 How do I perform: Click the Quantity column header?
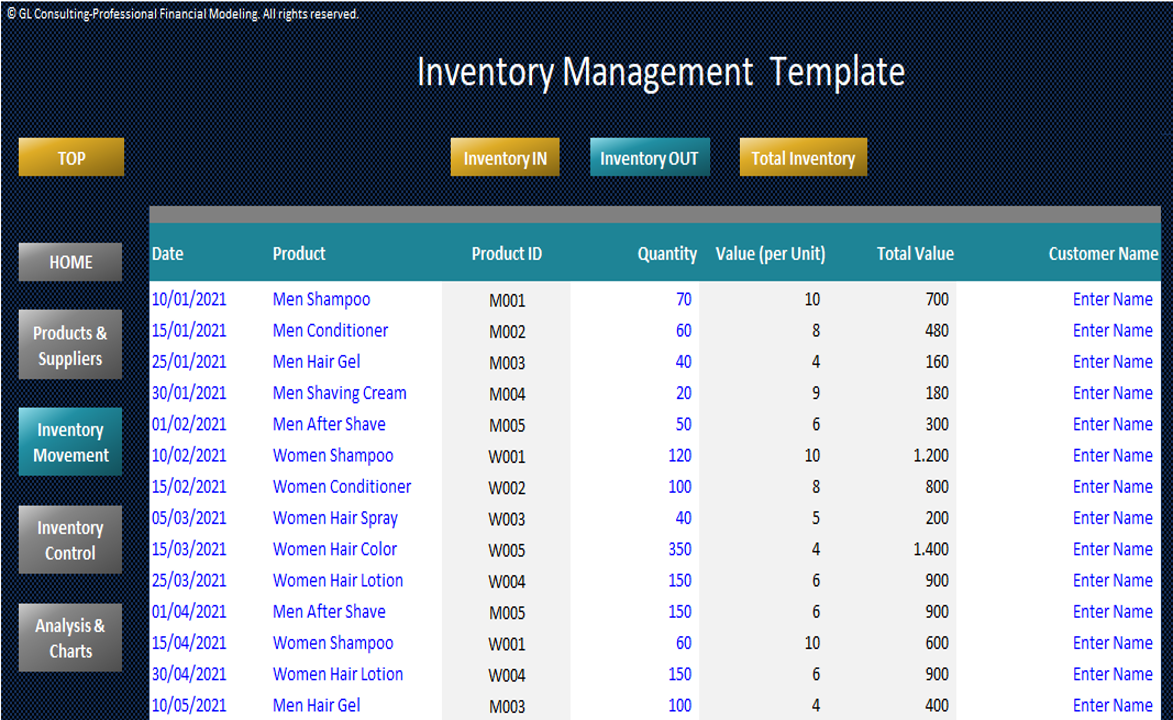click(667, 254)
